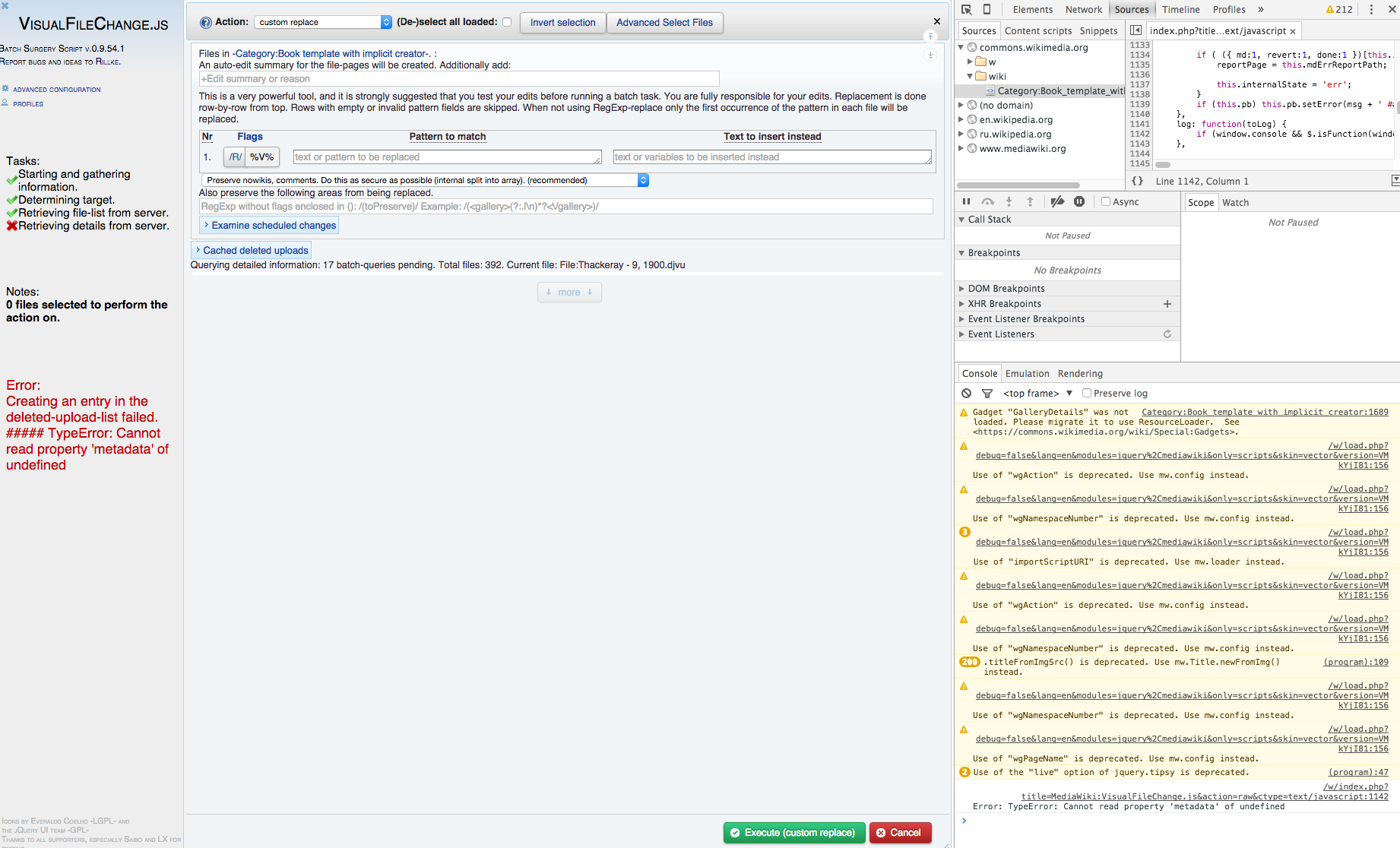Toggle the %V% variables flag button
The width and height of the screenshot is (1400, 848).
point(262,157)
